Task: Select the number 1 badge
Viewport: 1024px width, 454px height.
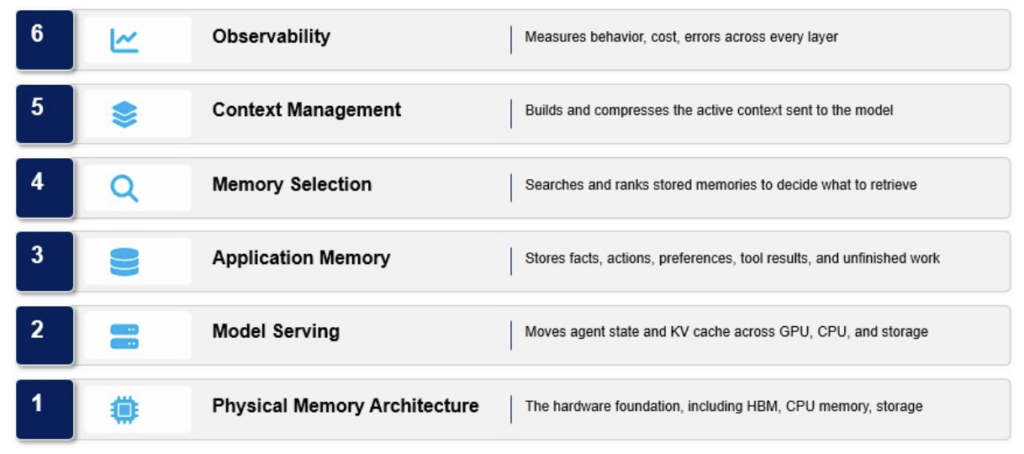Action: point(44,410)
